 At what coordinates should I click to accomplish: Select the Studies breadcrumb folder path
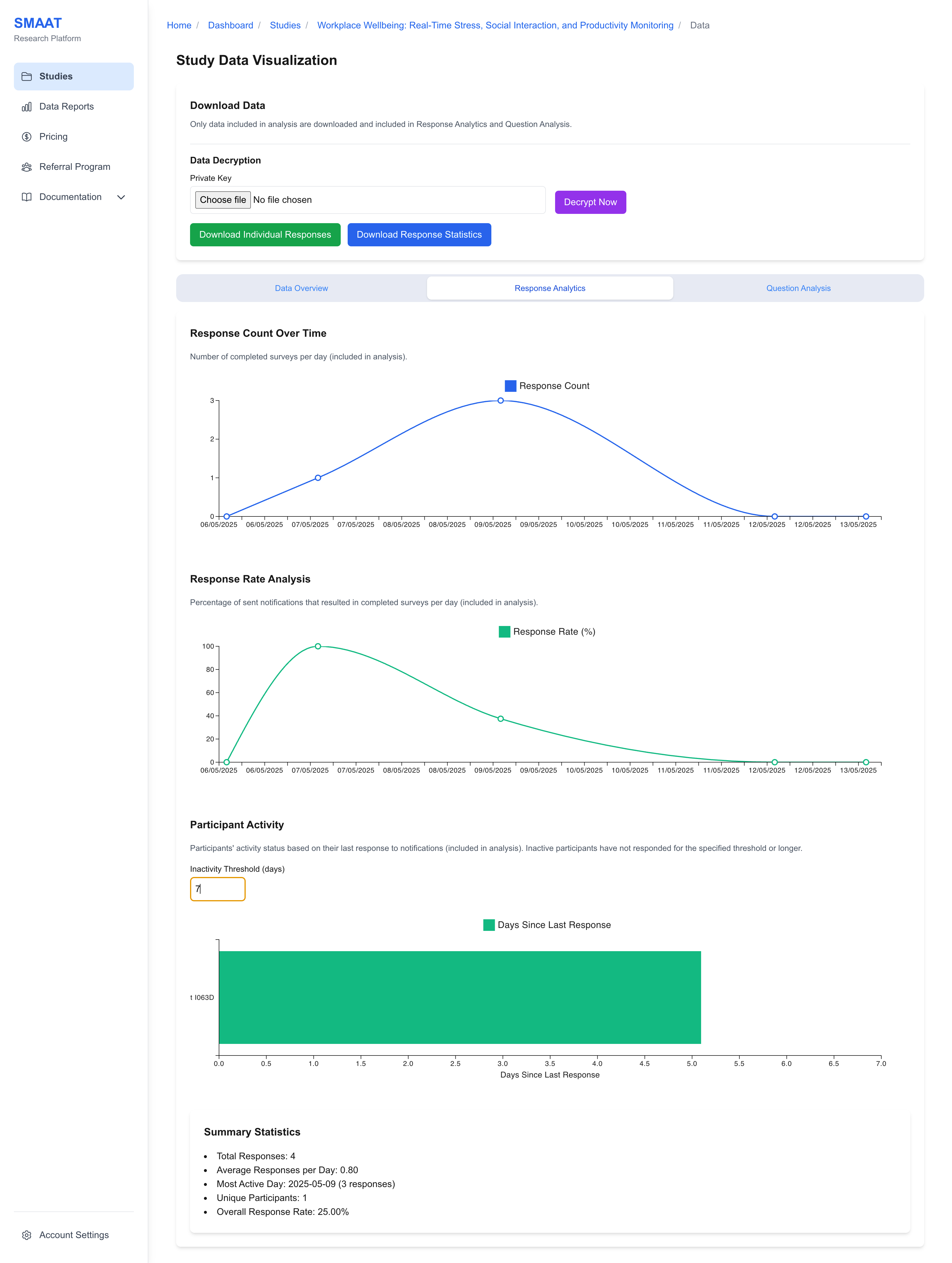coord(285,25)
